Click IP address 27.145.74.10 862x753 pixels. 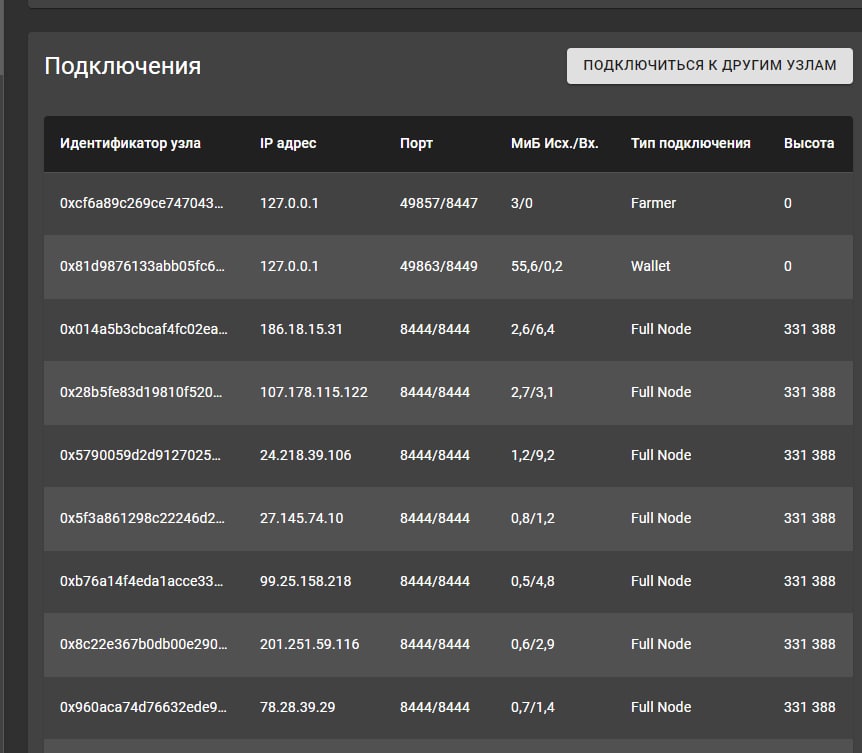pos(301,518)
